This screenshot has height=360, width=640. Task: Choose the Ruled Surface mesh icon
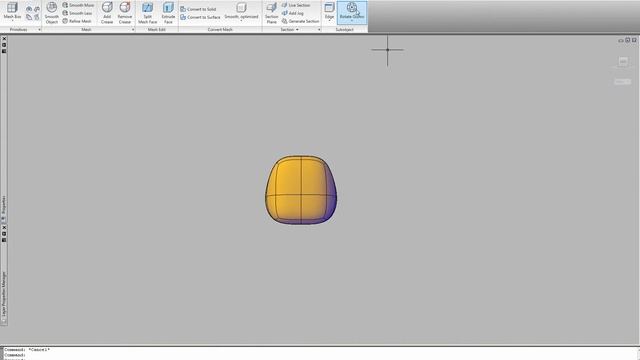click(x=29, y=17)
